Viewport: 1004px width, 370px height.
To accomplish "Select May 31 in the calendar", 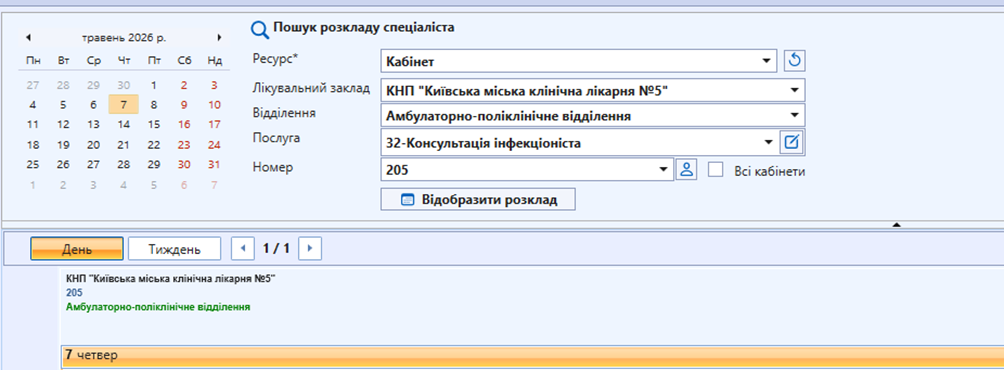I will [214, 165].
